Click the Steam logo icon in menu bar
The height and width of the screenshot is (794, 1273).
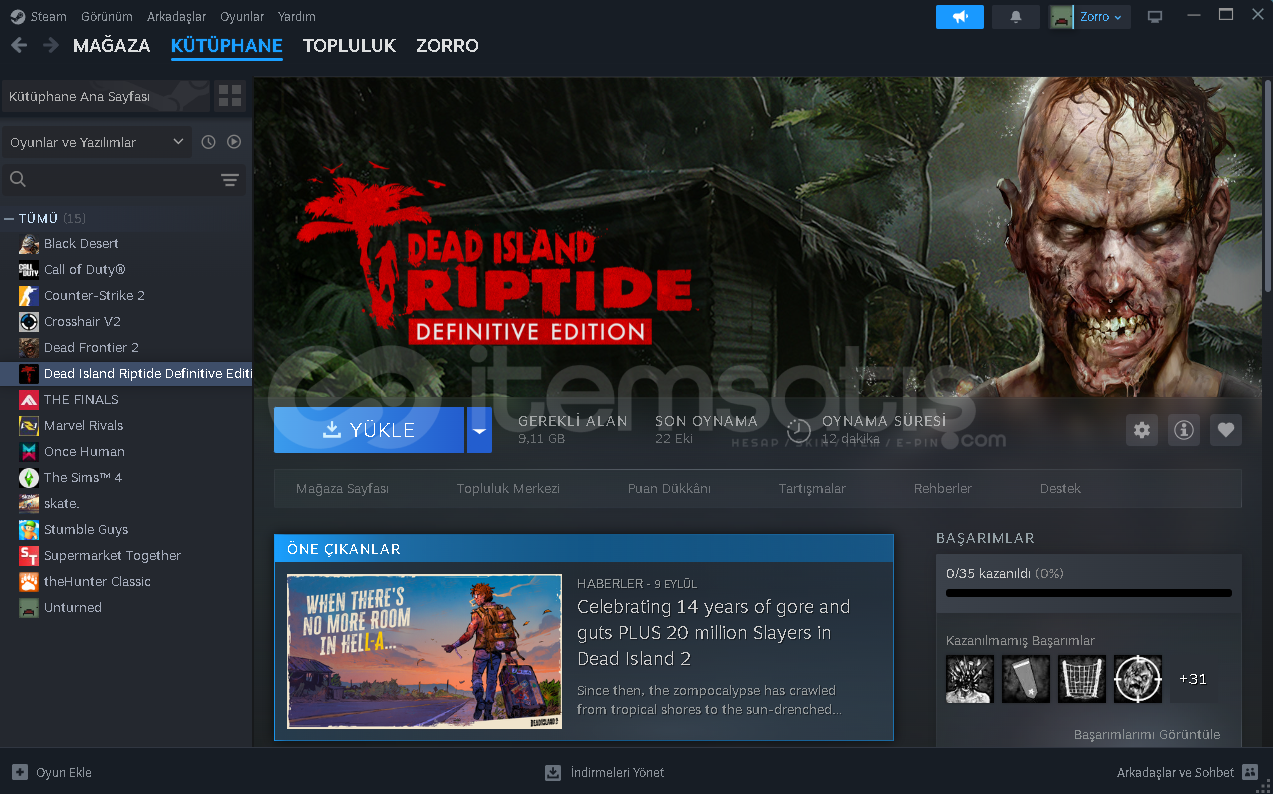click(17, 17)
